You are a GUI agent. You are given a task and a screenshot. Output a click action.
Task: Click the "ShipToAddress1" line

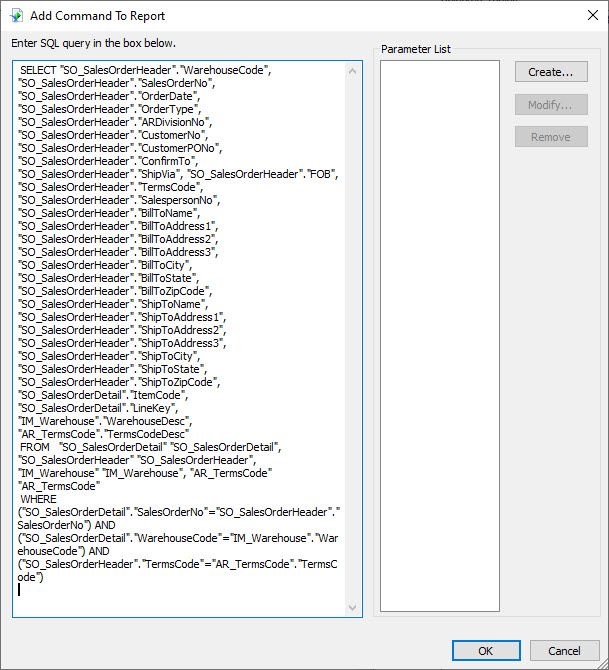tap(122, 317)
